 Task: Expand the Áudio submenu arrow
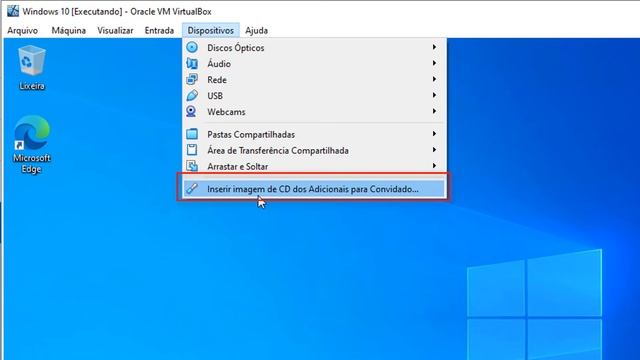434,63
